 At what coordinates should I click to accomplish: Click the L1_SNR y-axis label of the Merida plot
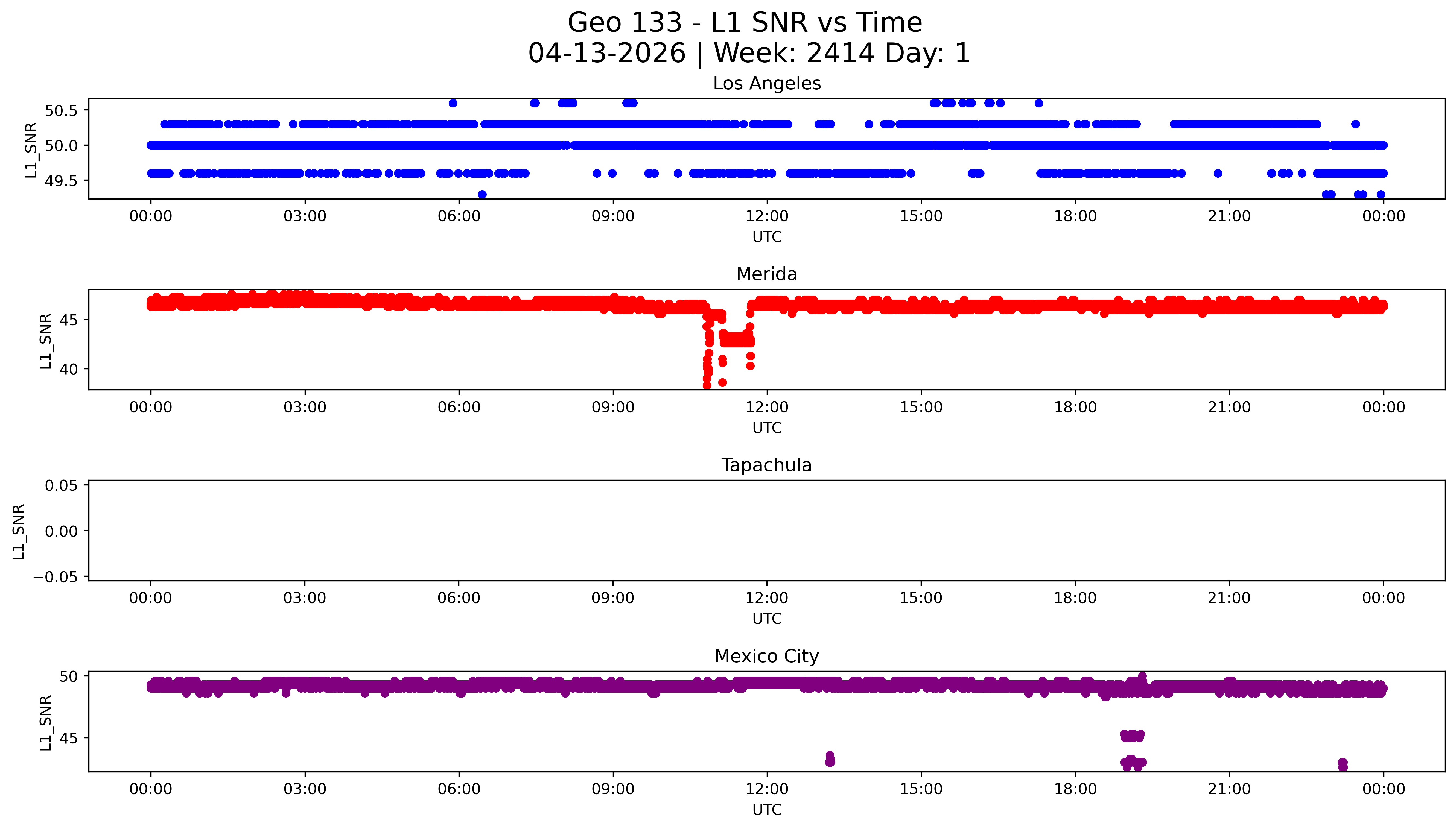[46, 341]
